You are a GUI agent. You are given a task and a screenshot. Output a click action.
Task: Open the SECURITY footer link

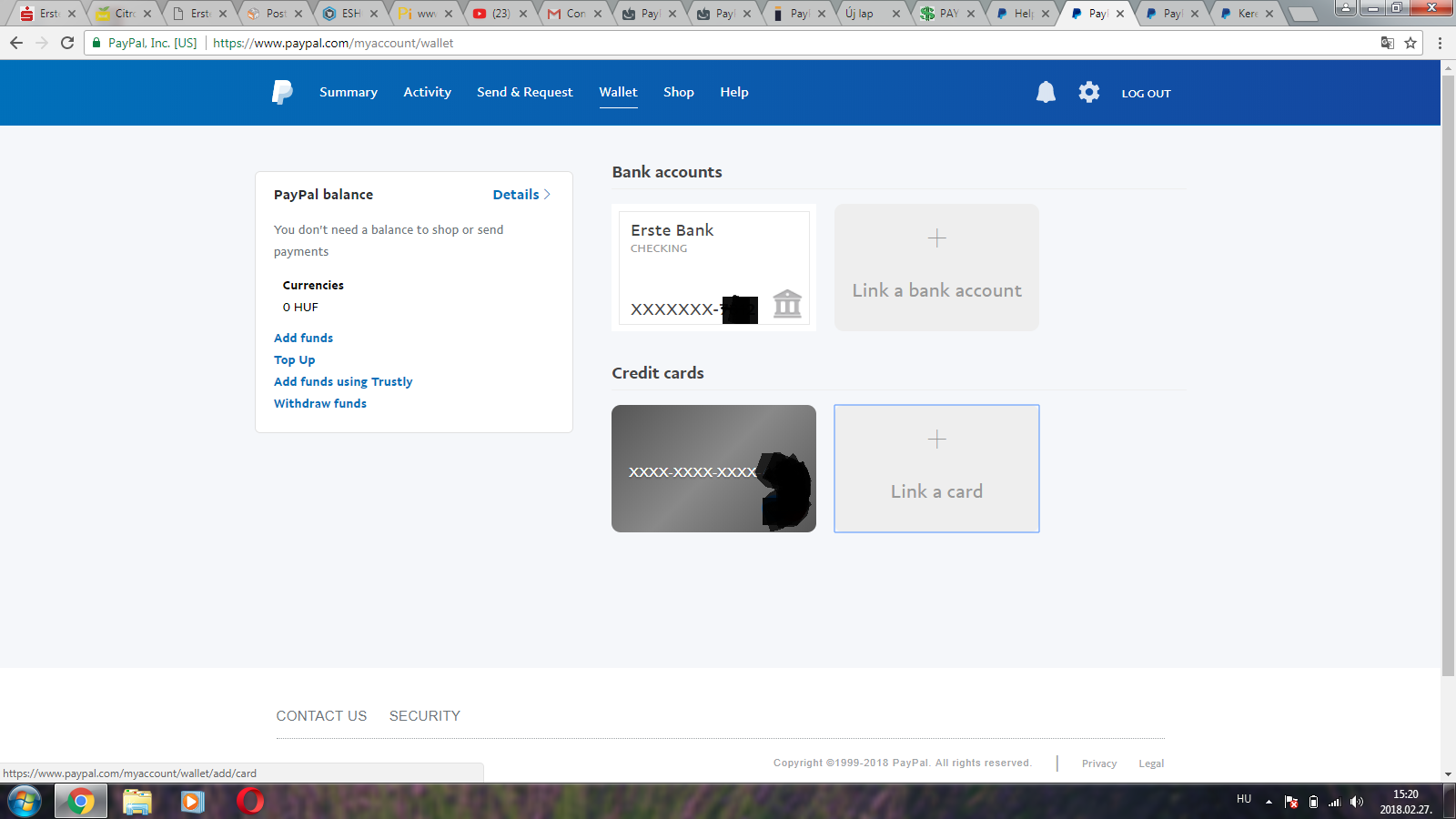coord(425,716)
